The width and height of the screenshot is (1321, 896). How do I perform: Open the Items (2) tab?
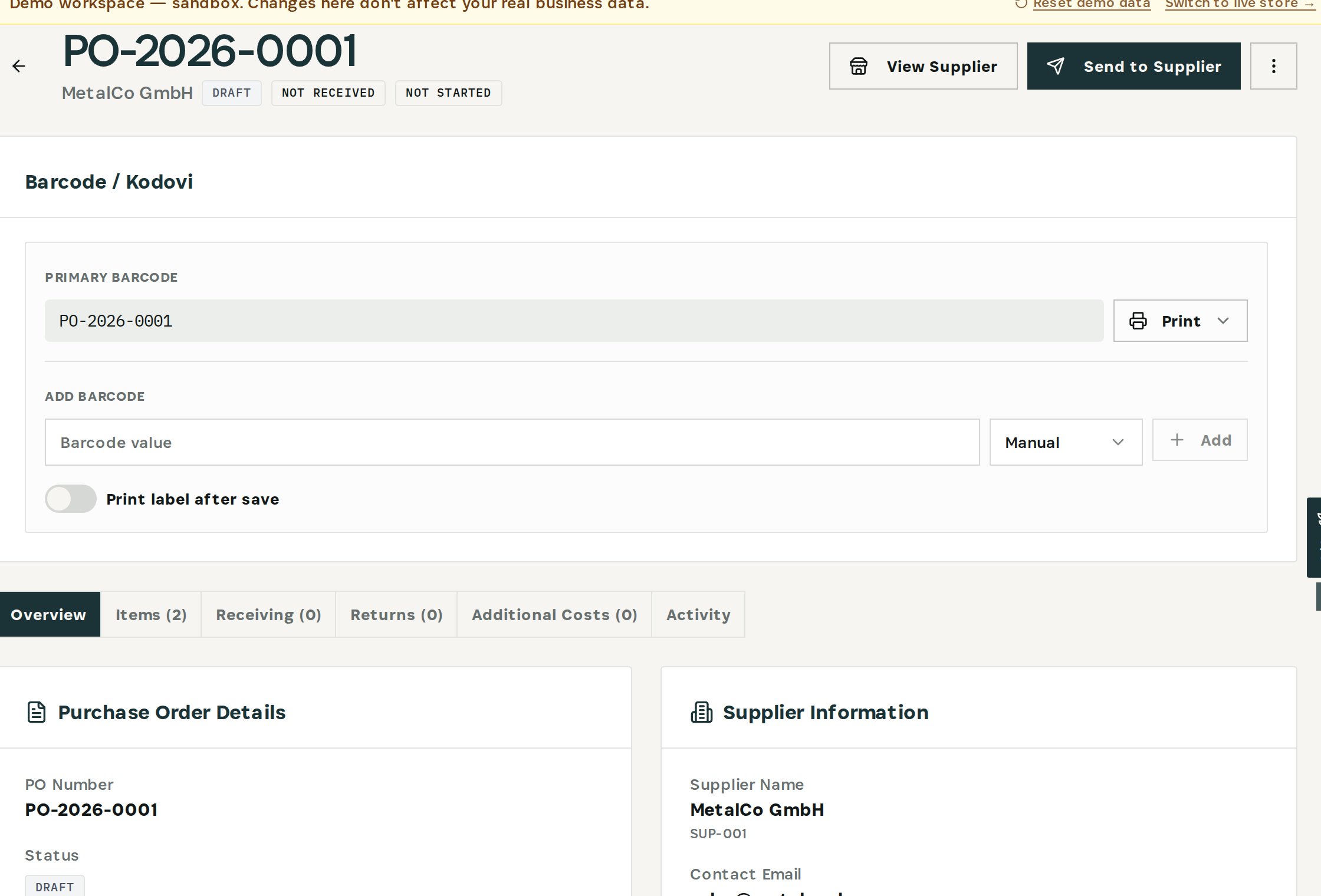151,614
